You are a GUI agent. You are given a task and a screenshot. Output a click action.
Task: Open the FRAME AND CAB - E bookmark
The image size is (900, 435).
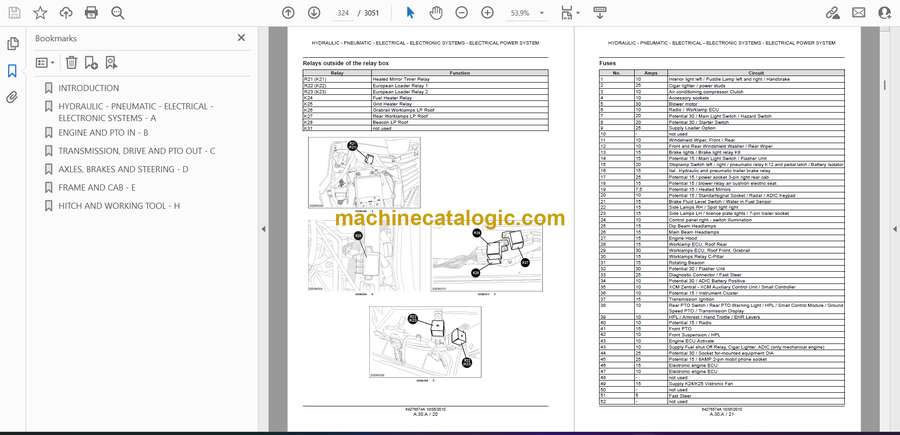point(97,188)
